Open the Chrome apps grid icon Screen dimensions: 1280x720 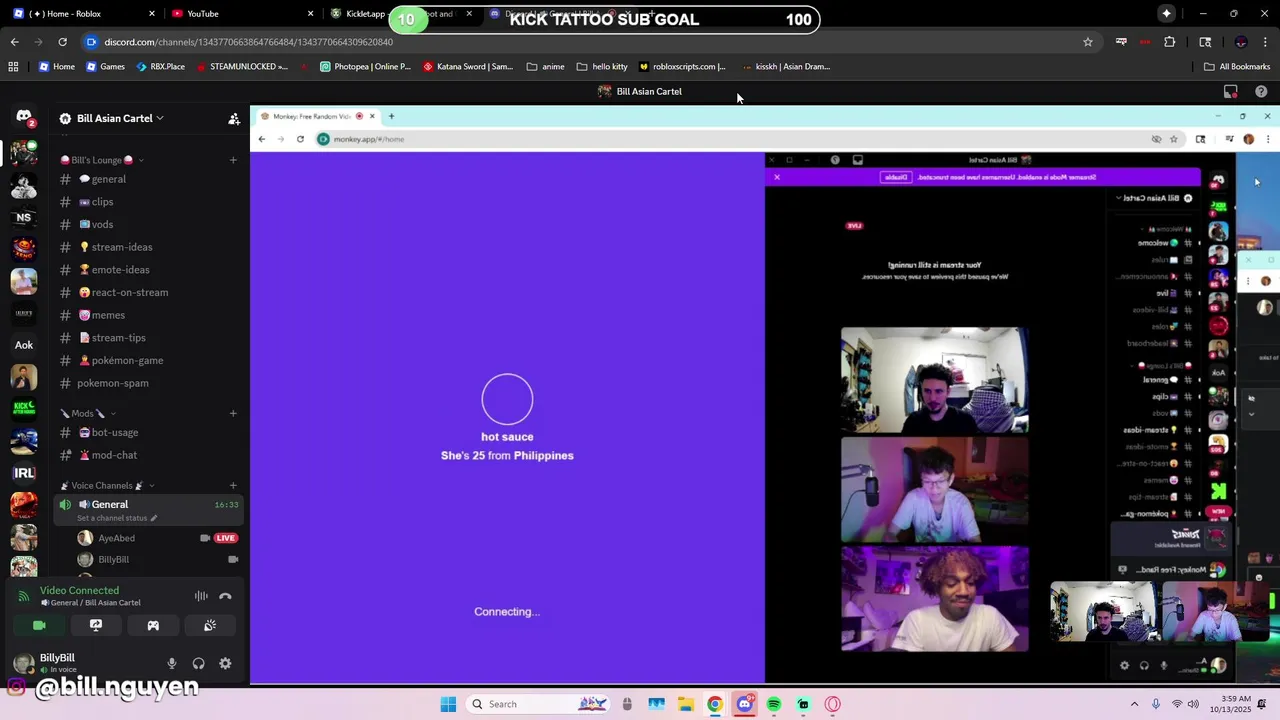pos(13,67)
